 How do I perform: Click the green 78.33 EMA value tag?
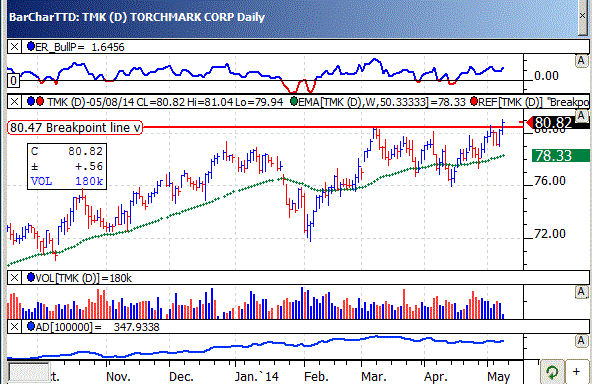561,156
